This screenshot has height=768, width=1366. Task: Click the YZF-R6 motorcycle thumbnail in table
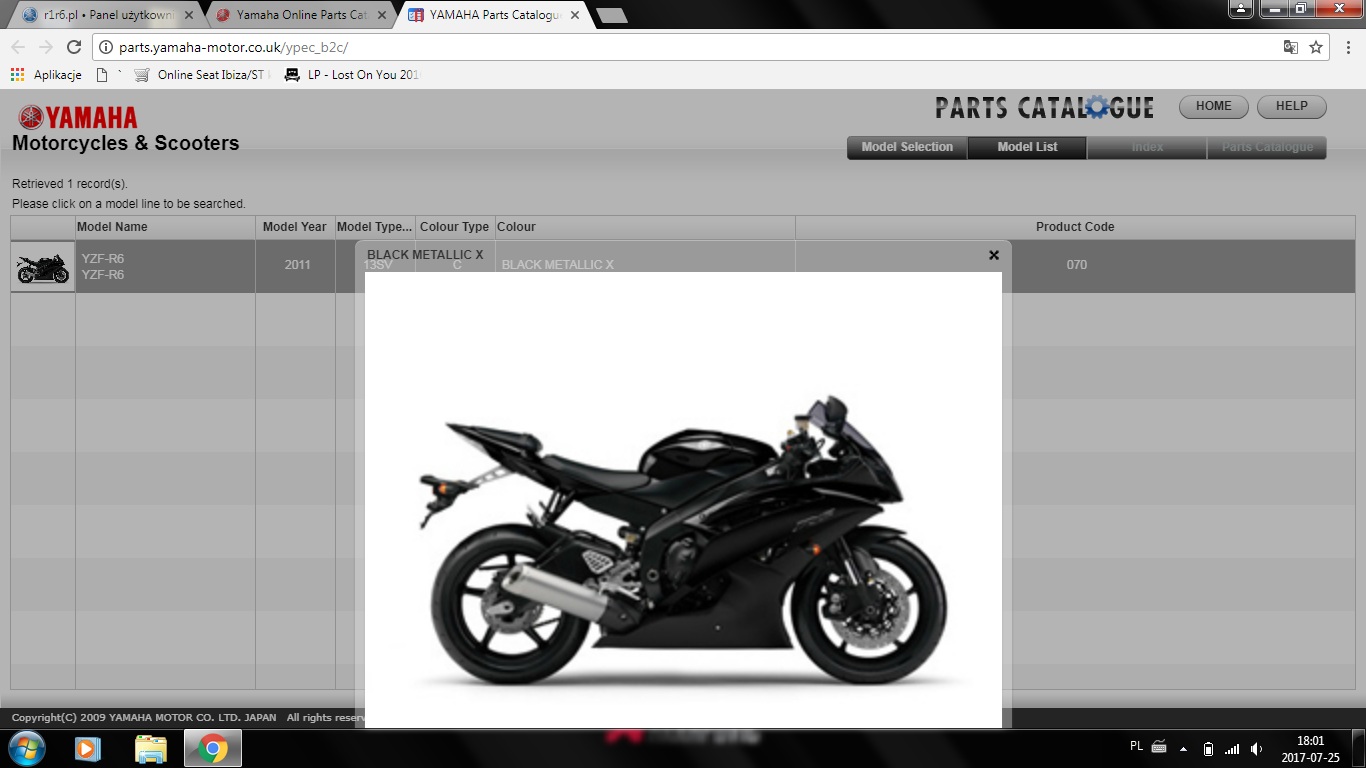43,267
